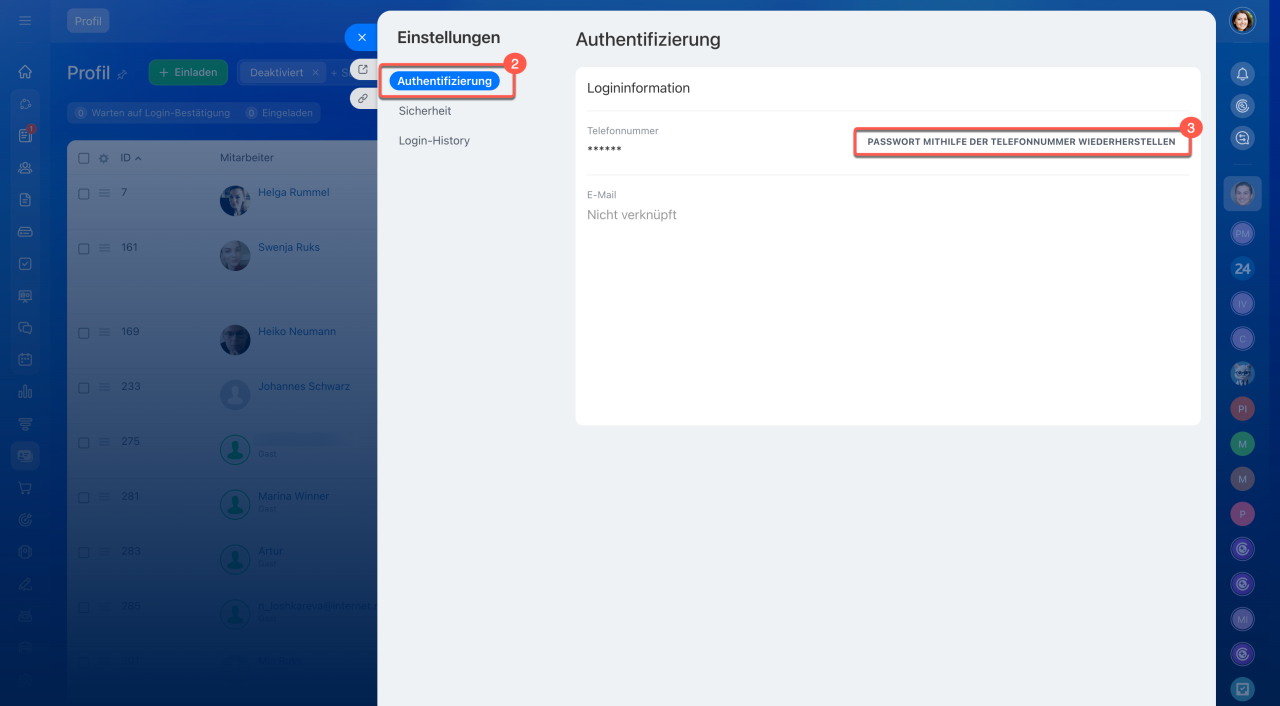Sort by the ID column header
The width and height of the screenshot is (1280, 706).
(x=130, y=158)
